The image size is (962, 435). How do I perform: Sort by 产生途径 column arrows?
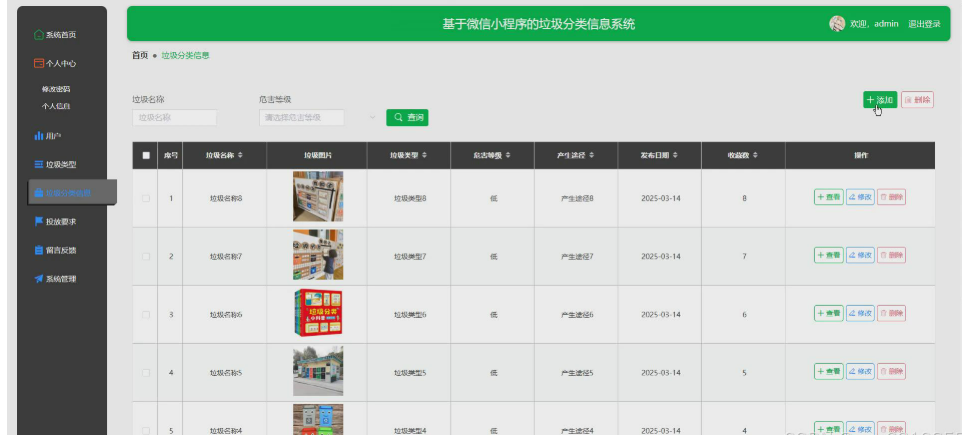(591, 156)
